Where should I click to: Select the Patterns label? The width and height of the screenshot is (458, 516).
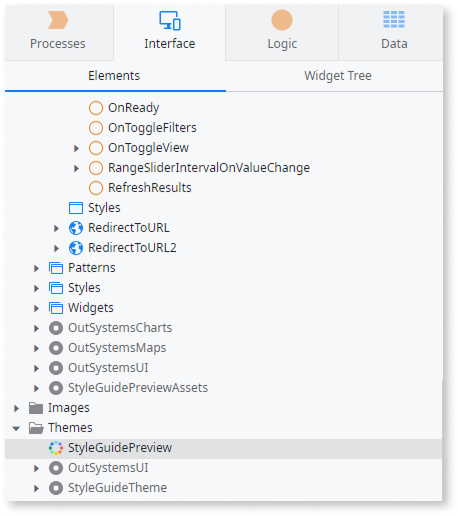pos(92,268)
